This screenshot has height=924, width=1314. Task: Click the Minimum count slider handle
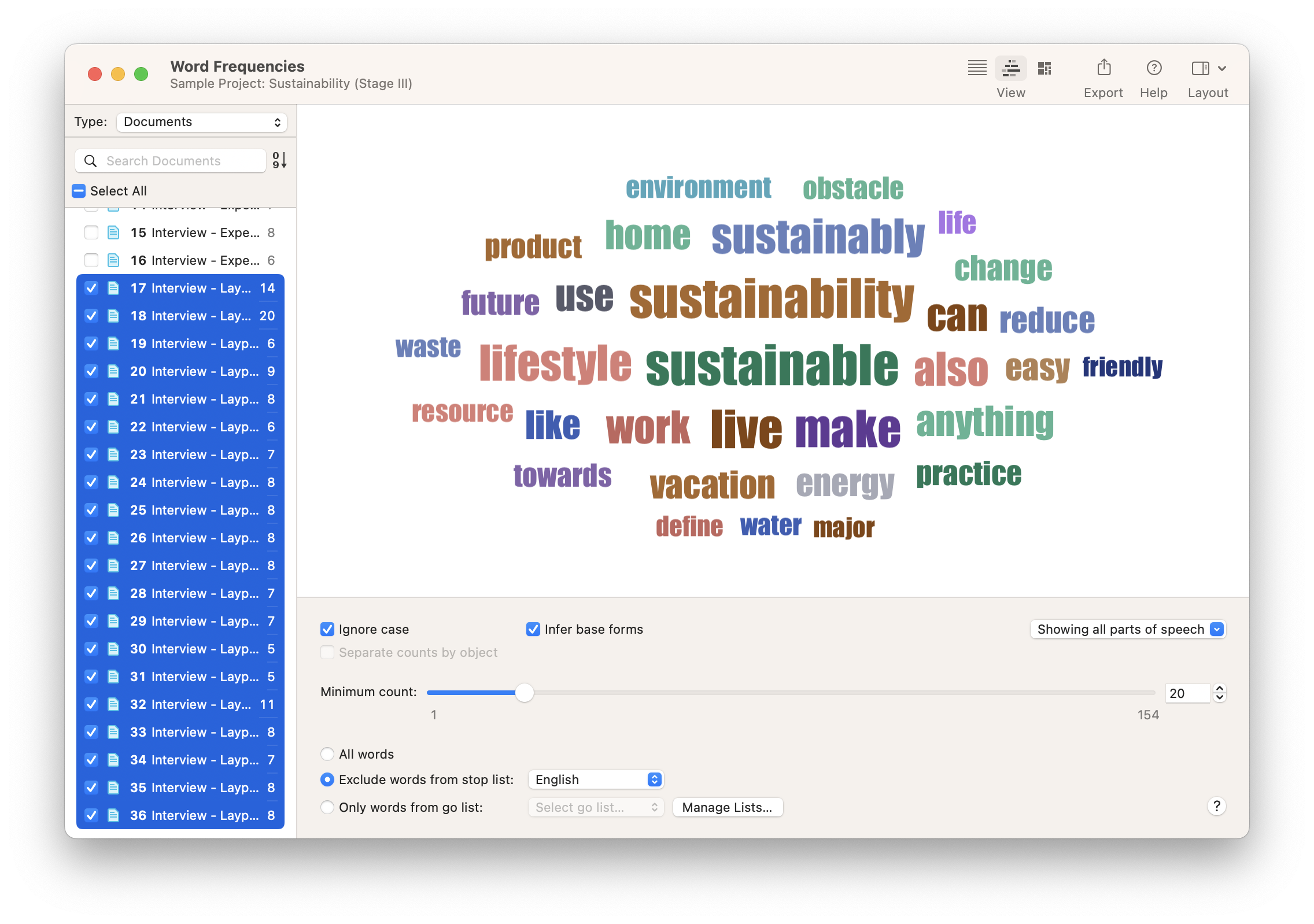(x=524, y=693)
